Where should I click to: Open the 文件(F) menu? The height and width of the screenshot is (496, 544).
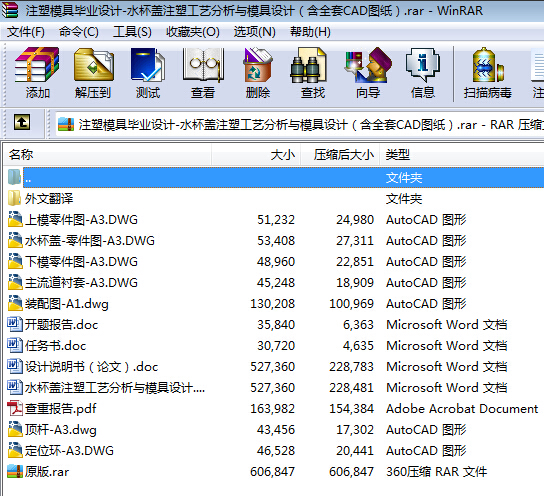tap(26, 32)
